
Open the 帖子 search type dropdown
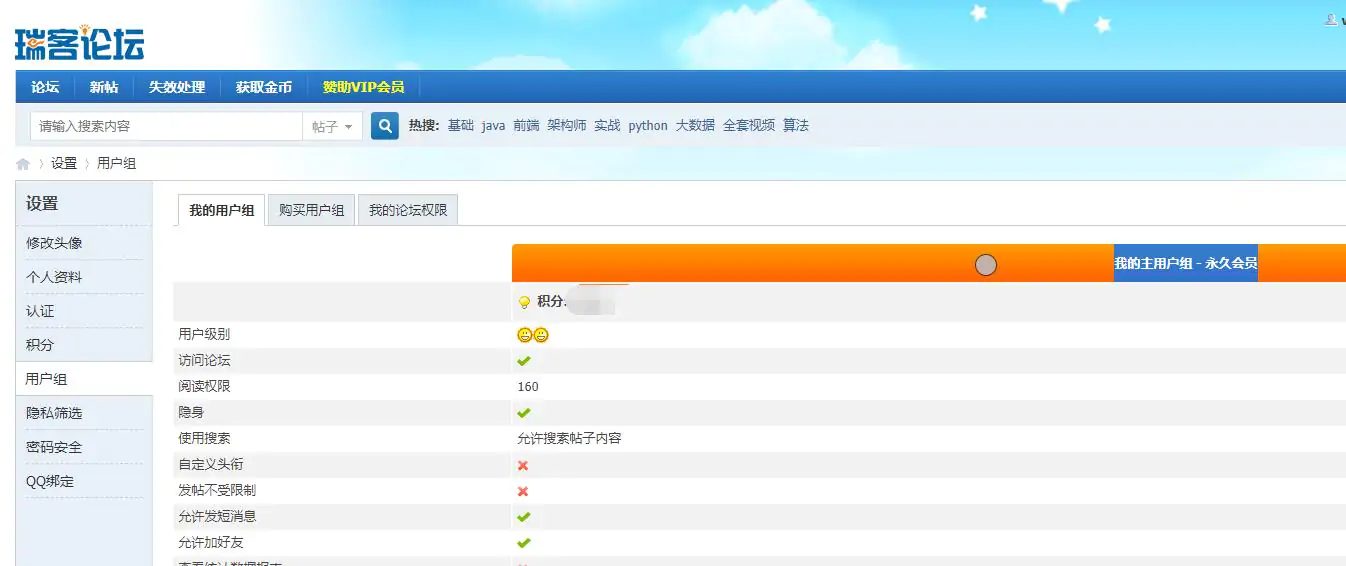coord(333,126)
